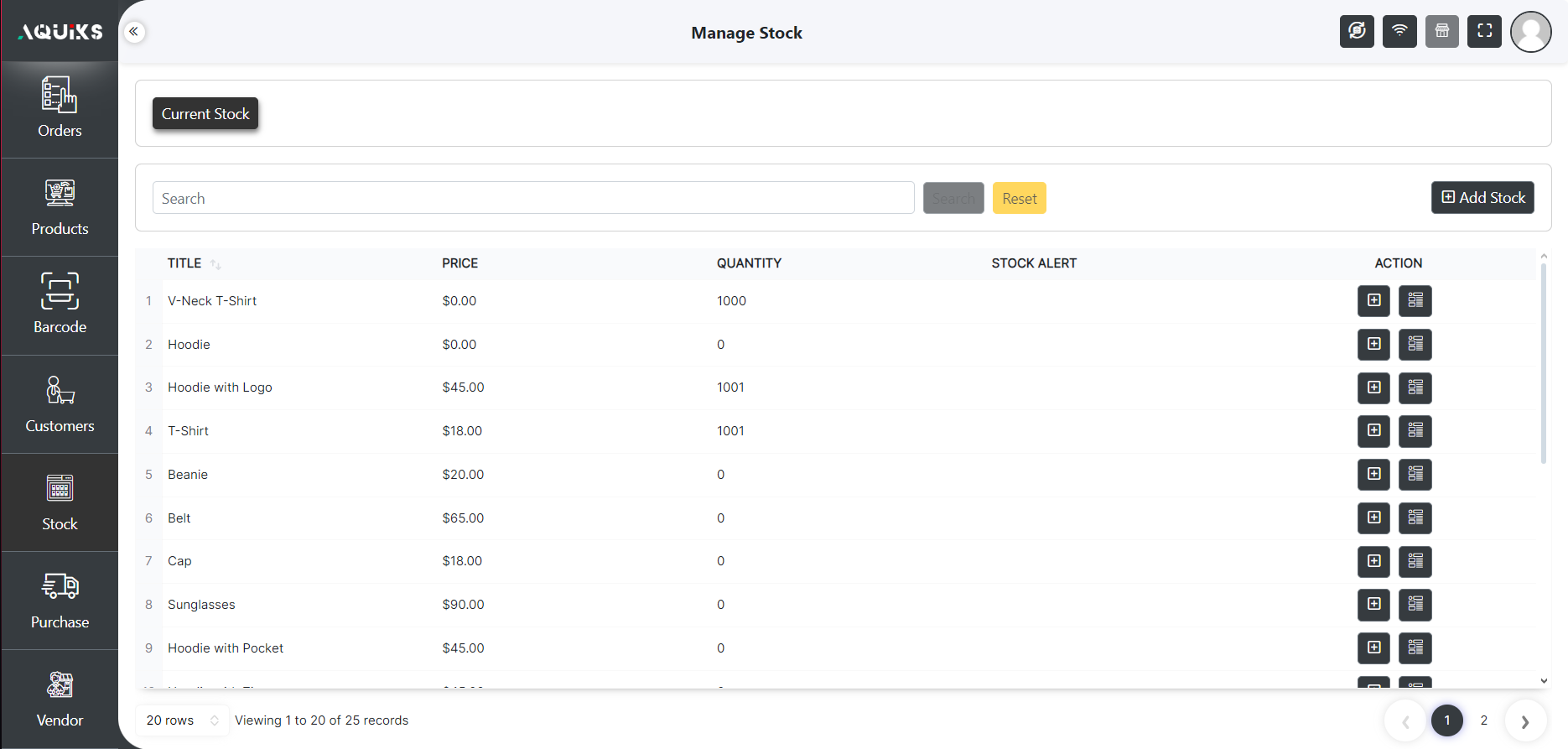1568x749 pixels.
Task: Add stock for Hoodie with Pocket
Action: pyautogui.click(x=1373, y=648)
